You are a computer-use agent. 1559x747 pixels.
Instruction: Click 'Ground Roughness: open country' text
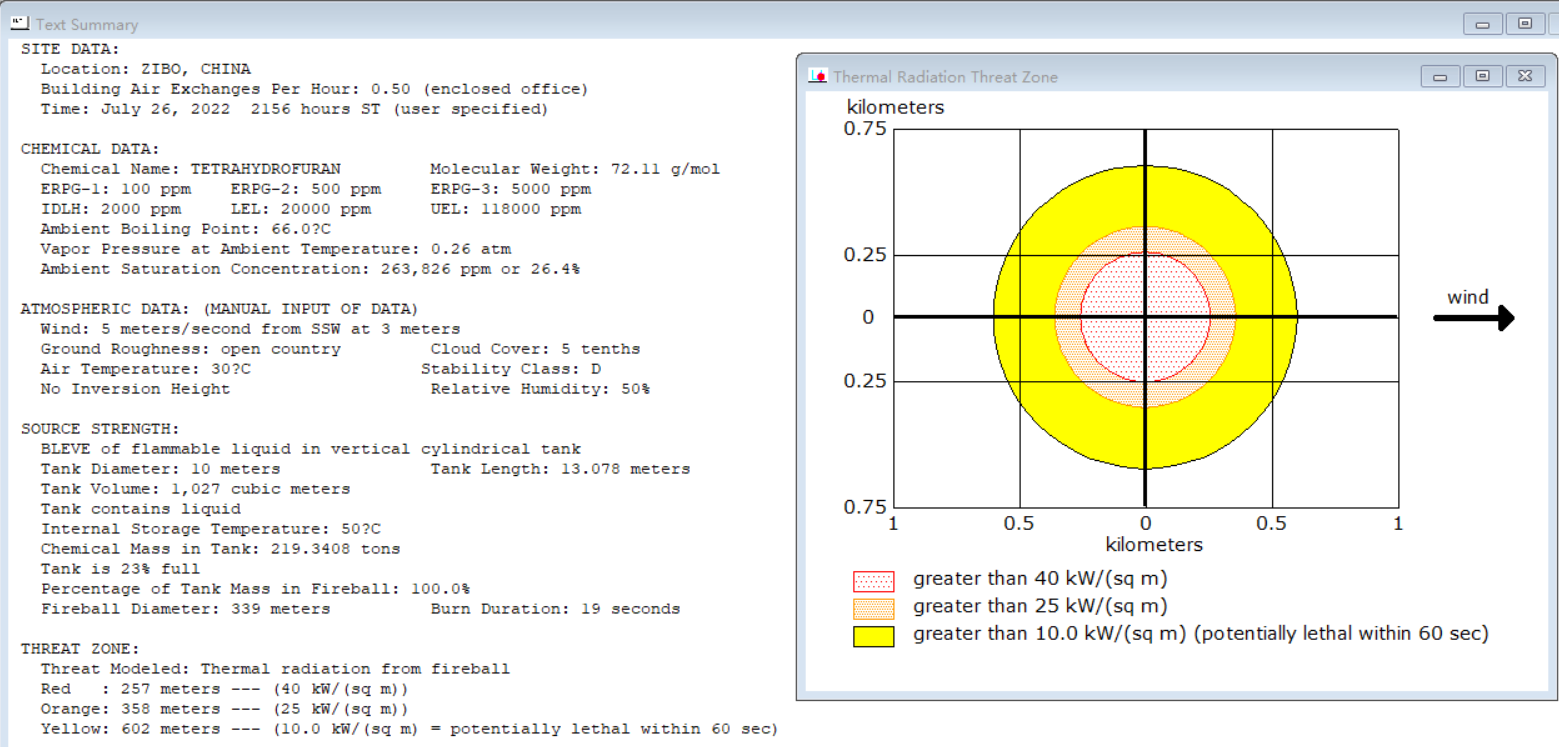pyautogui.click(x=191, y=349)
